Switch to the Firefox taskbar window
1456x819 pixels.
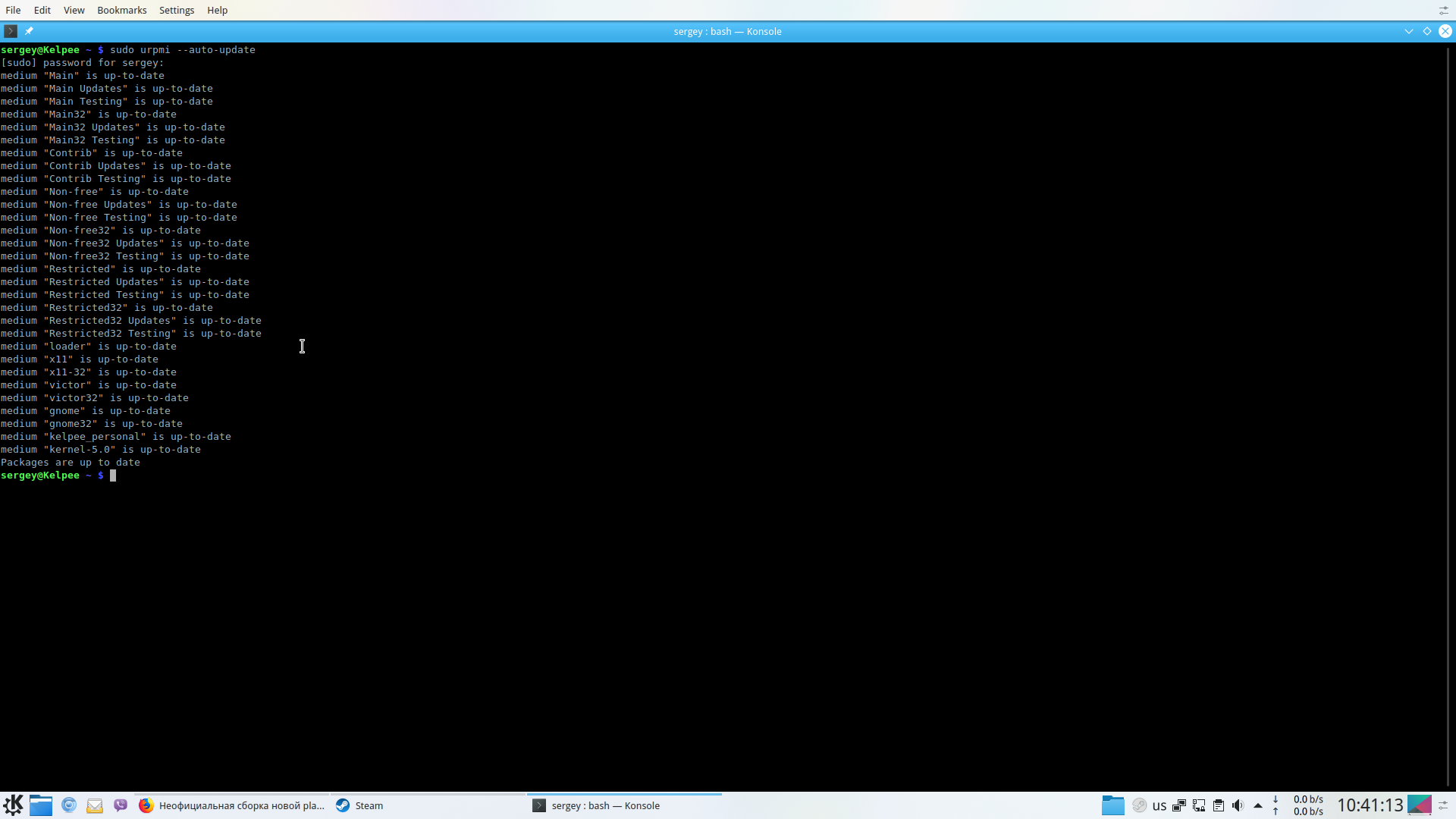point(232,805)
